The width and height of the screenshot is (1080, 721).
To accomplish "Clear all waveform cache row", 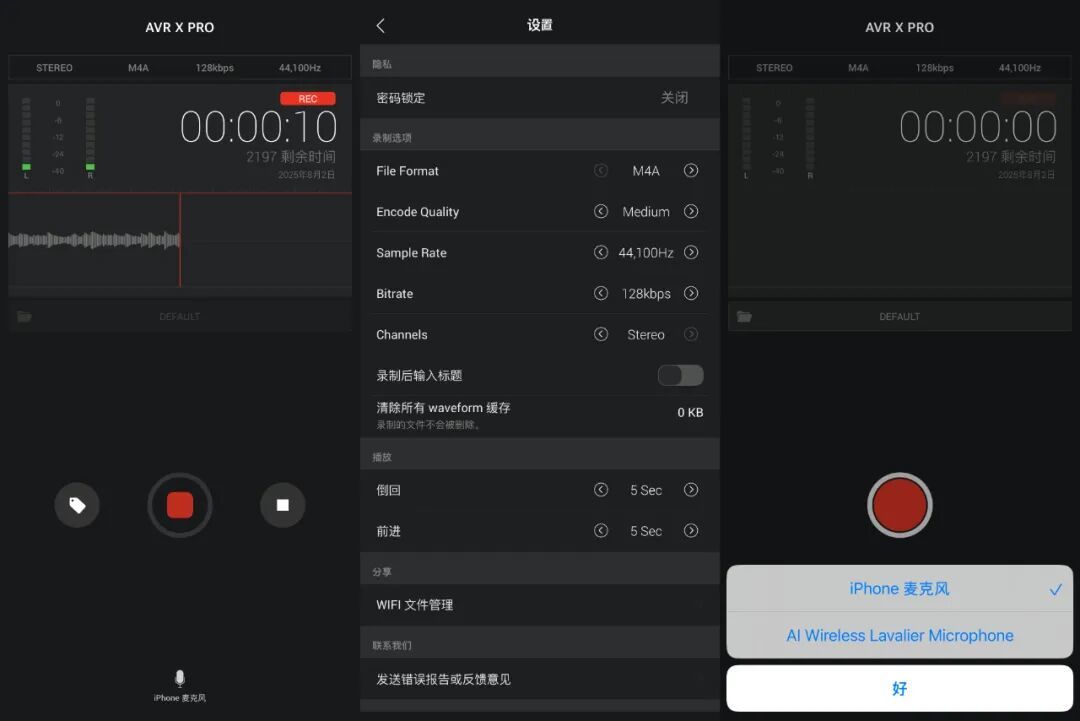I will click(539, 415).
